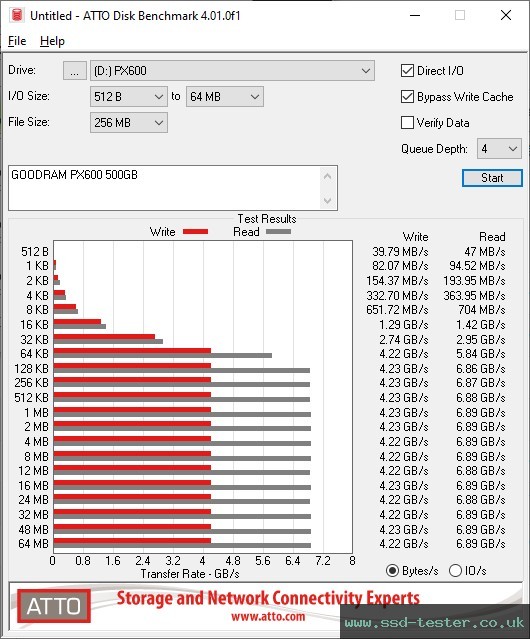Click the 6.86 GB/s read value

[481, 368]
